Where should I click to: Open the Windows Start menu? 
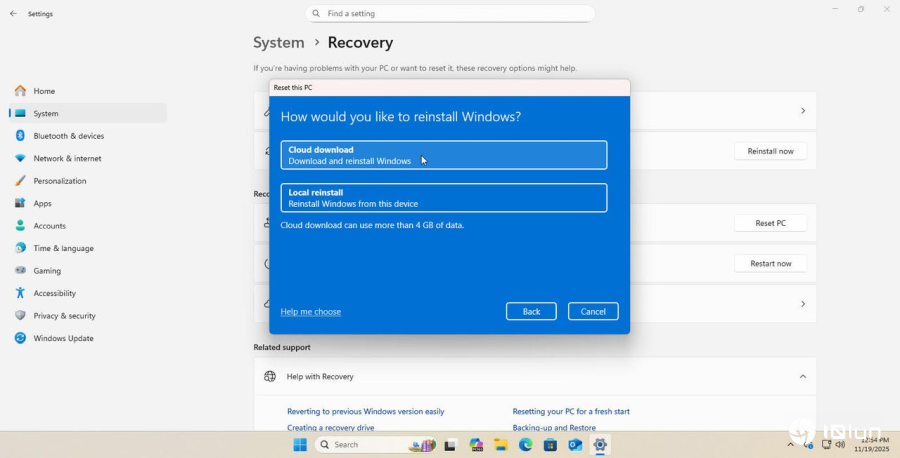coord(300,445)
